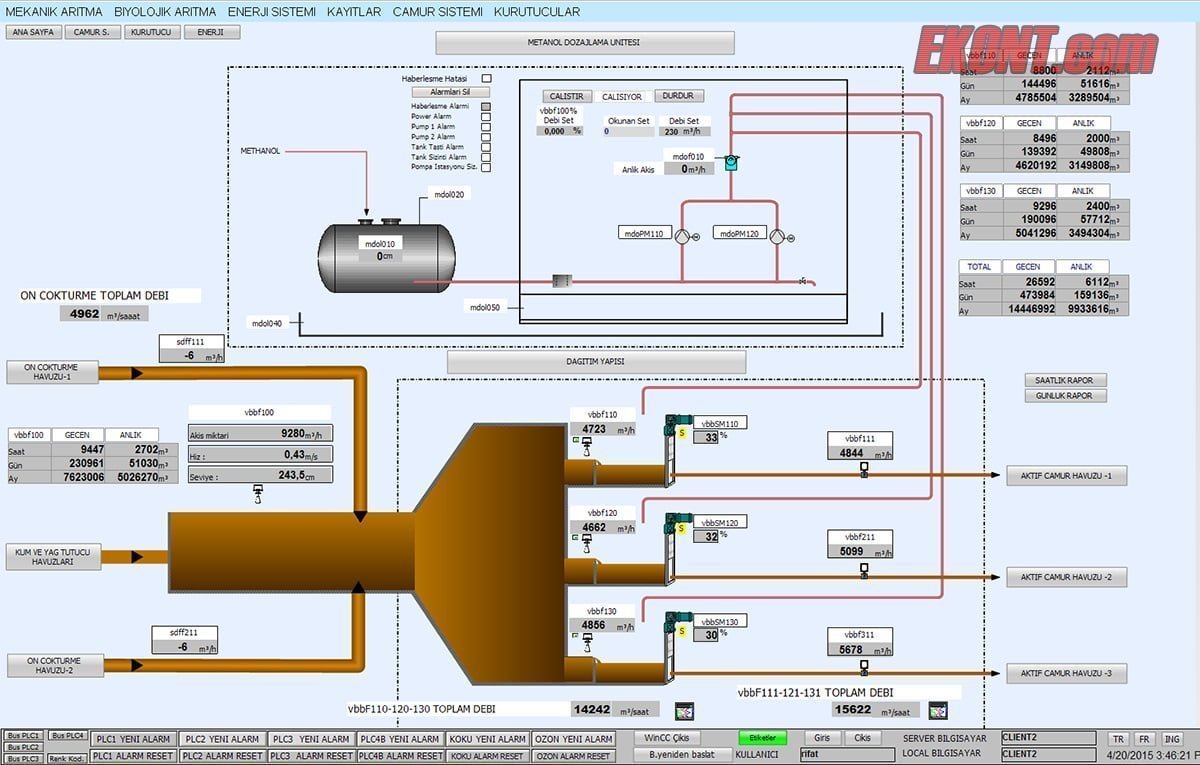Open trend icon beside vbbF111-121-131 total
This screenshot has width=1200, height=765.
pyautogui.click(x=937, y=711)
